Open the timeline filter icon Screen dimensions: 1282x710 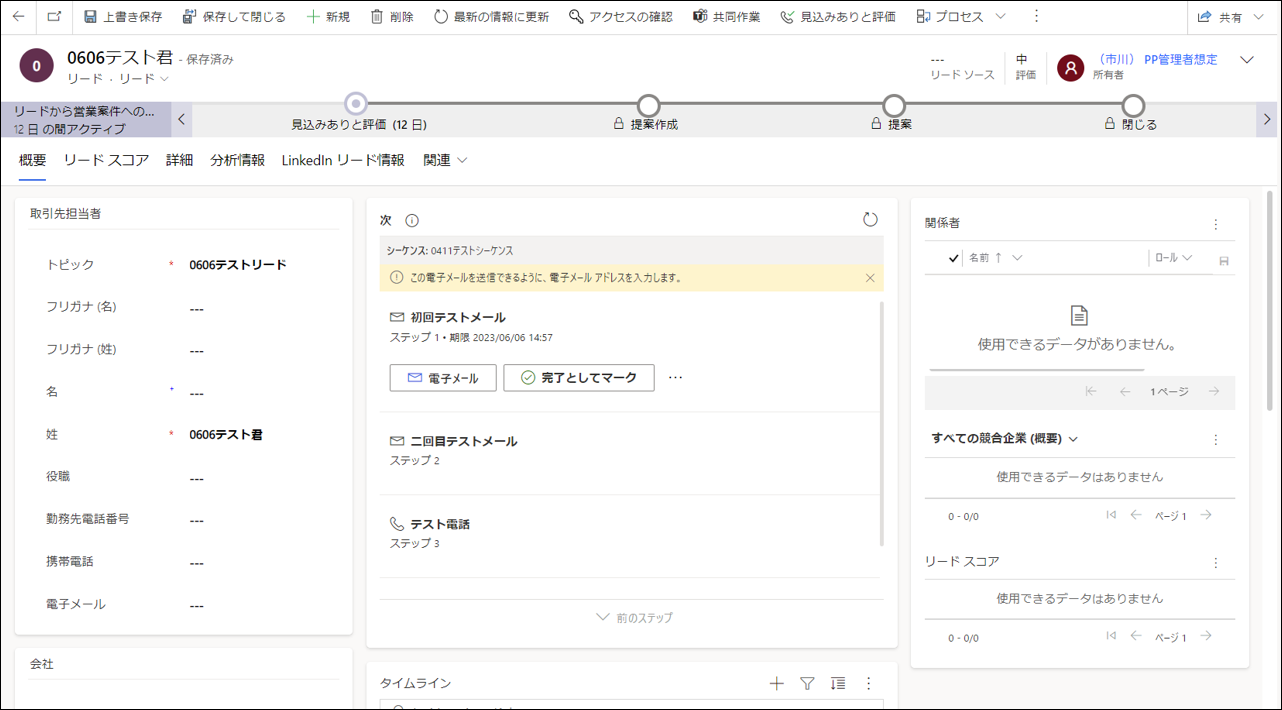pyautogui.click(x=807, y=683)
